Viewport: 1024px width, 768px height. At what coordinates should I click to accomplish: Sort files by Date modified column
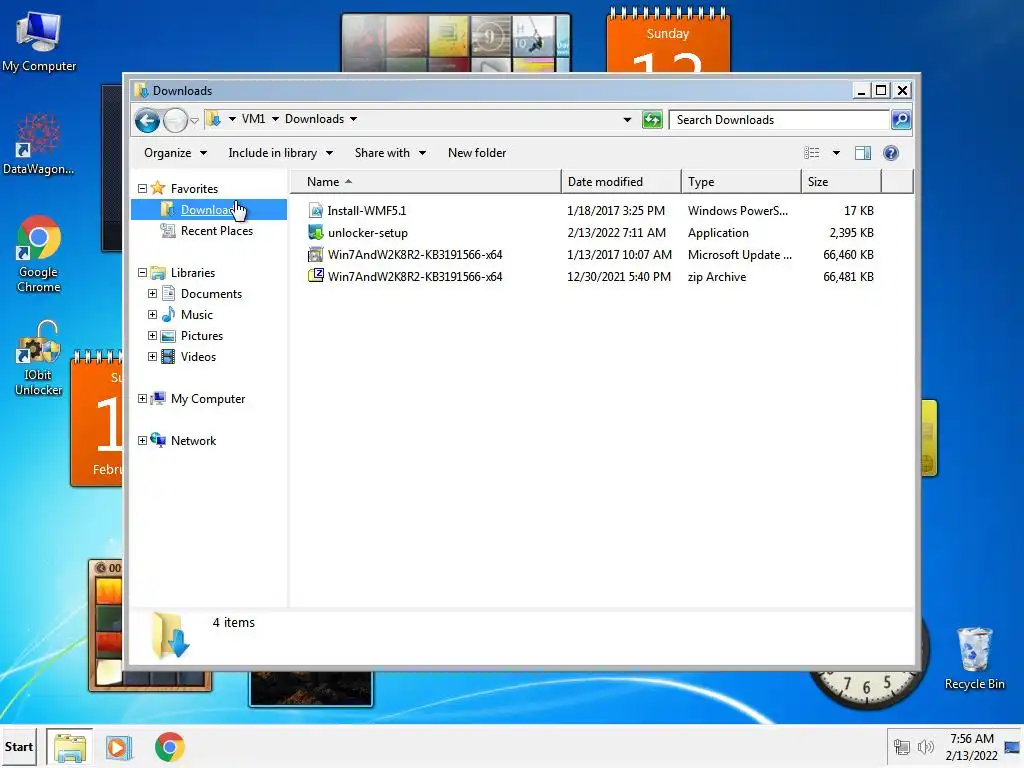point(620,182)
